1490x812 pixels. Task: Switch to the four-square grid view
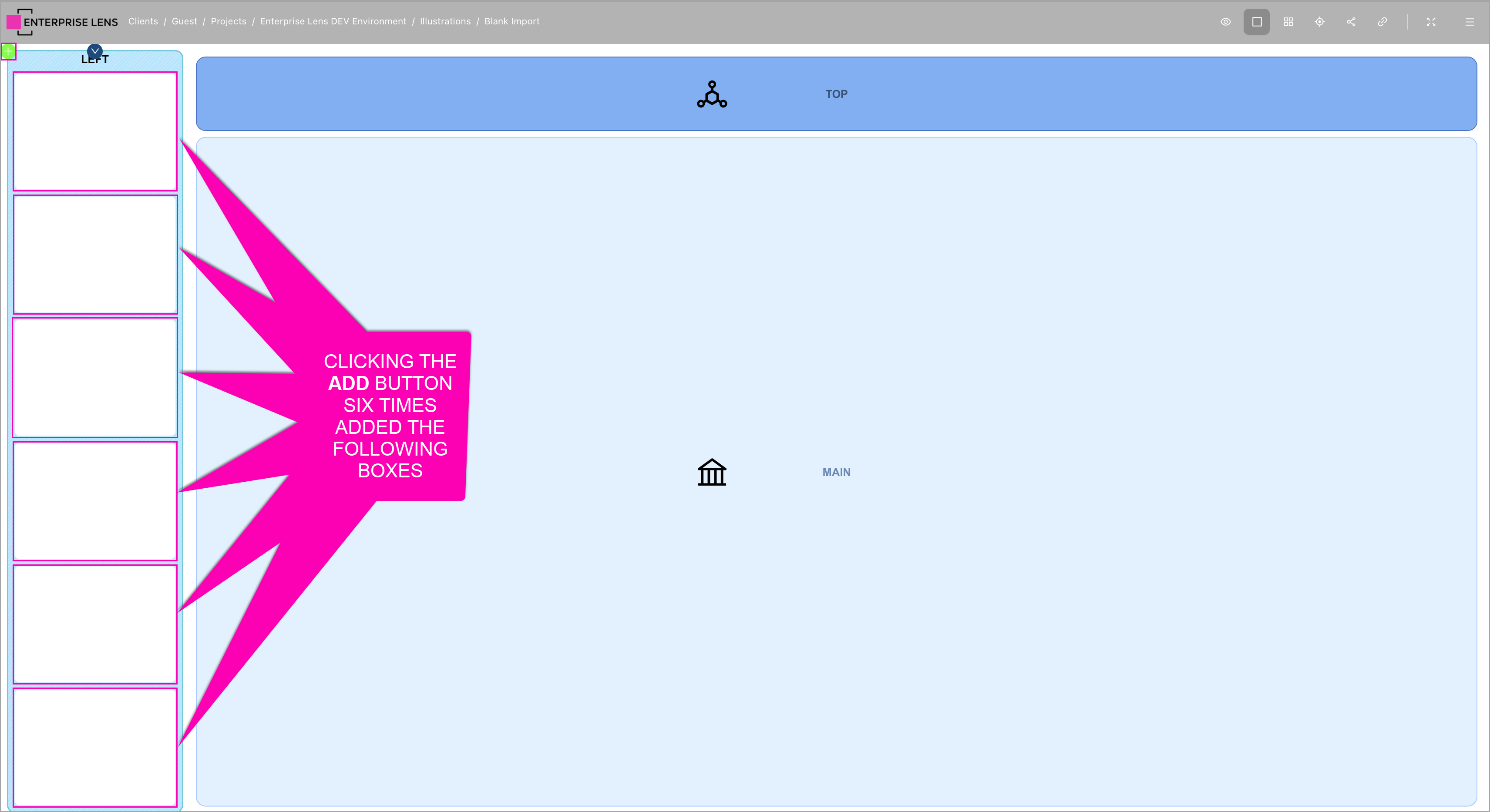click(x=1288, y=22)
